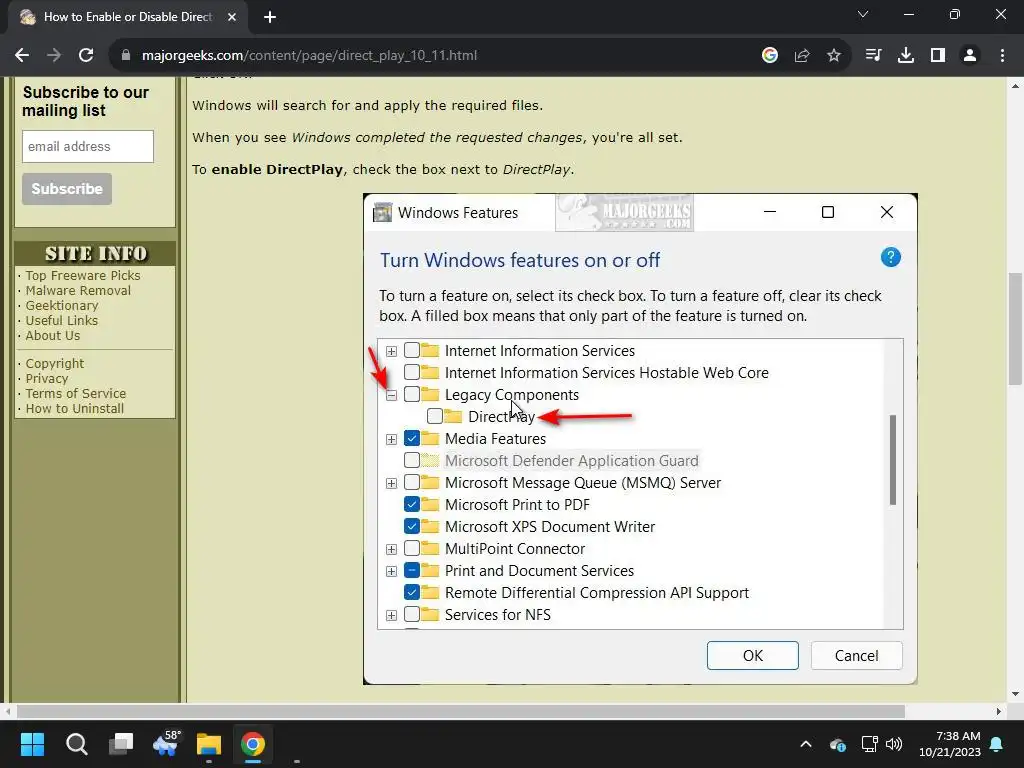
Task: Click the Subscribe button
Action: point(67,189)
